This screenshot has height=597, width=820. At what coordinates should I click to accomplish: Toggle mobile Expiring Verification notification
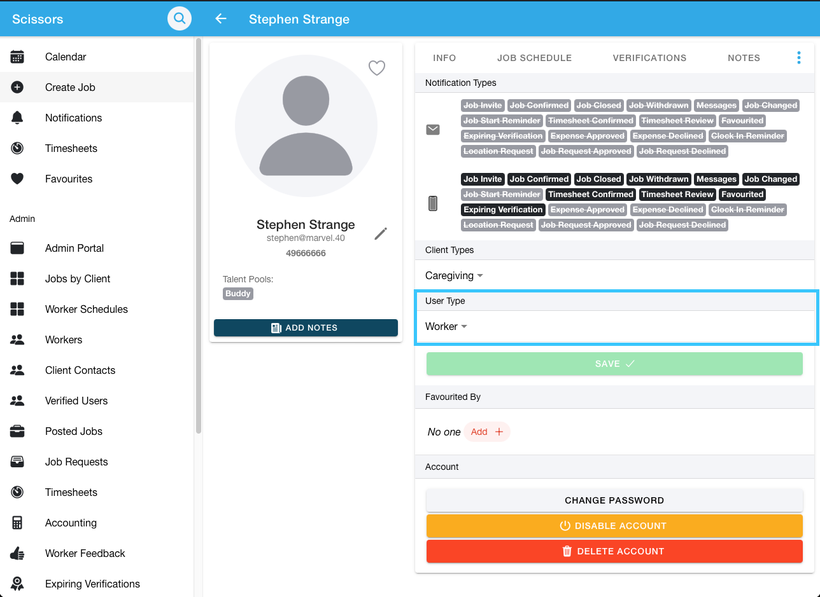point(503,210)
